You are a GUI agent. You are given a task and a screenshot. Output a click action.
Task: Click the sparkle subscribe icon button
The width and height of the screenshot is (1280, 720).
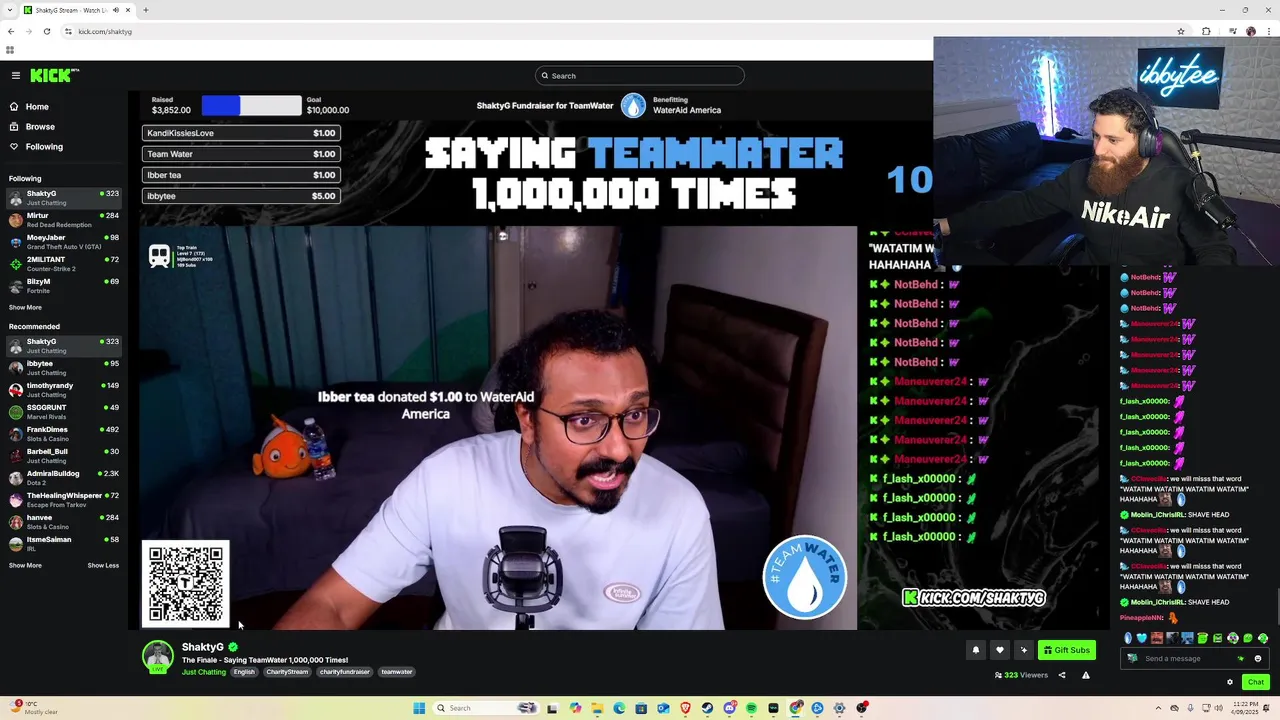point(1023,650)
